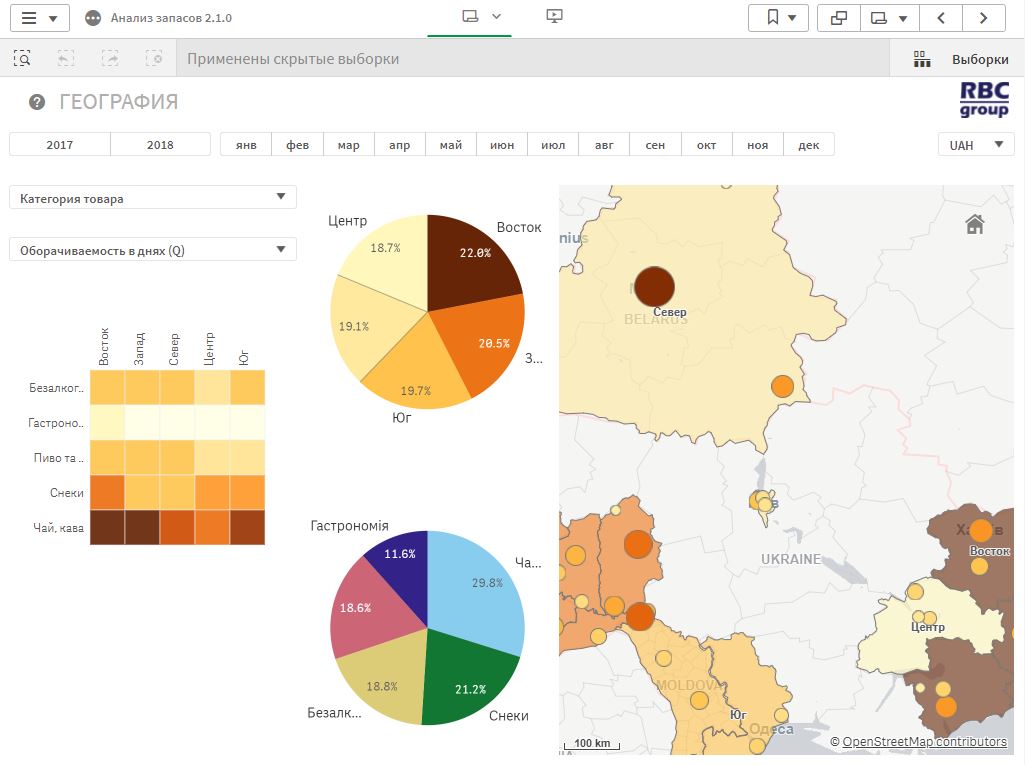
Task: Click the large Север map bubble
Action: pyautogui.click(x=654, y=286)
